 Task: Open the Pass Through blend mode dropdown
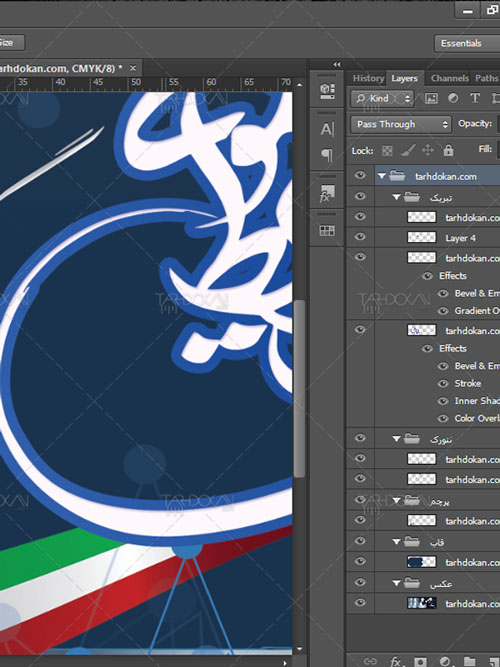(401, 124)
